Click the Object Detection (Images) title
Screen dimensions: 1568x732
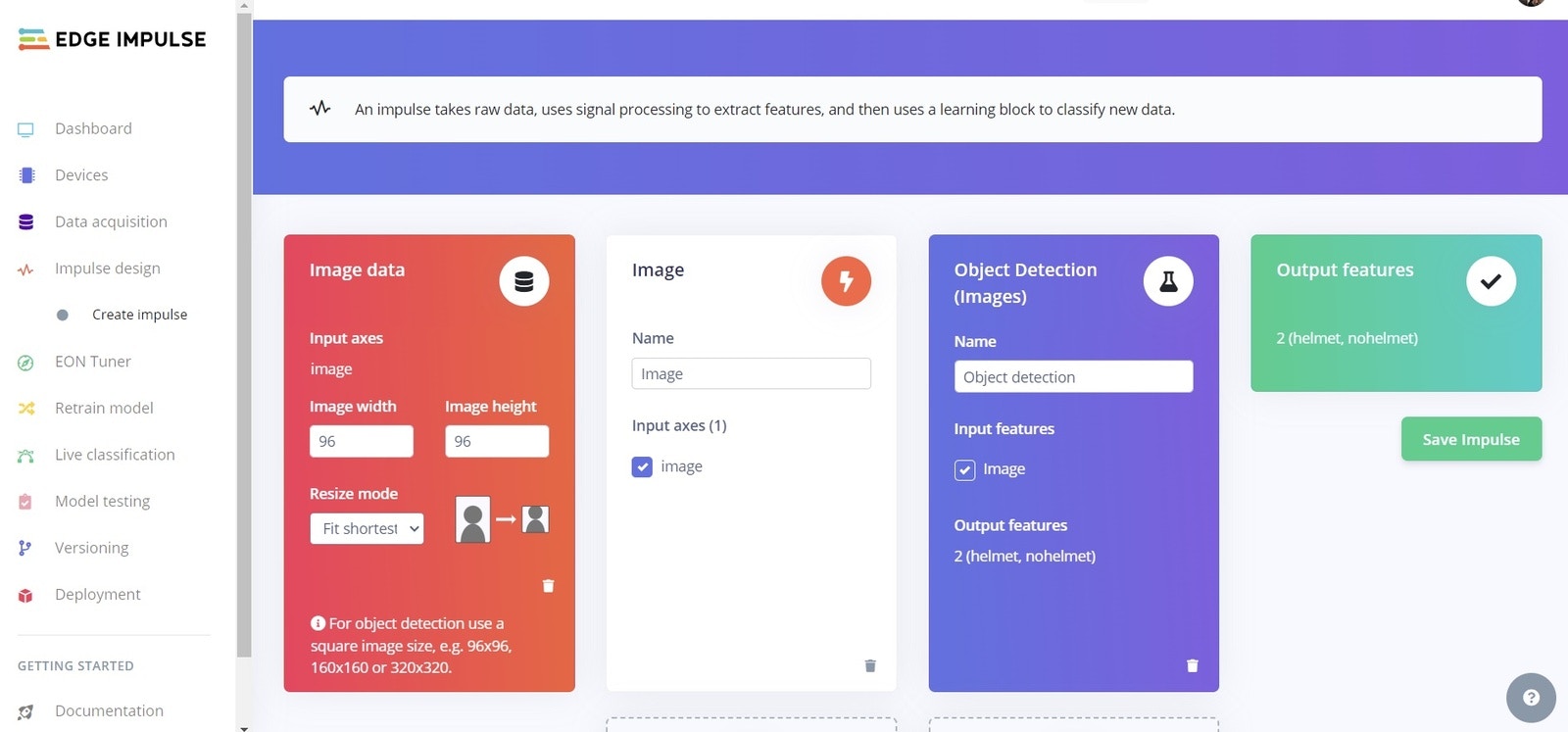click(x=1025, y=283)
